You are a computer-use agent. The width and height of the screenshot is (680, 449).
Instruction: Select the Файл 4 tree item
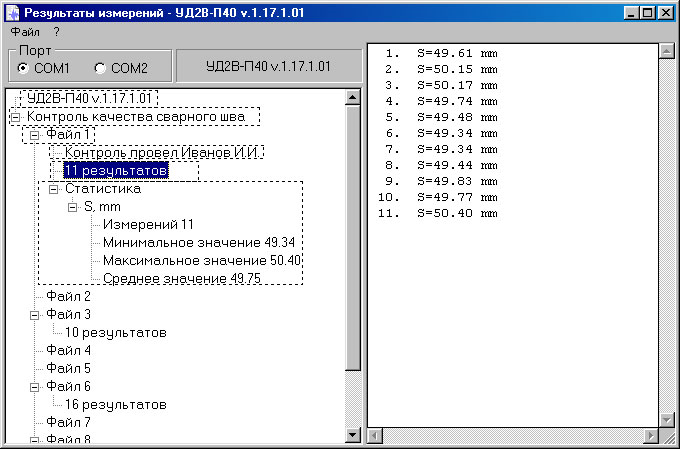click(x=69, y=350)
